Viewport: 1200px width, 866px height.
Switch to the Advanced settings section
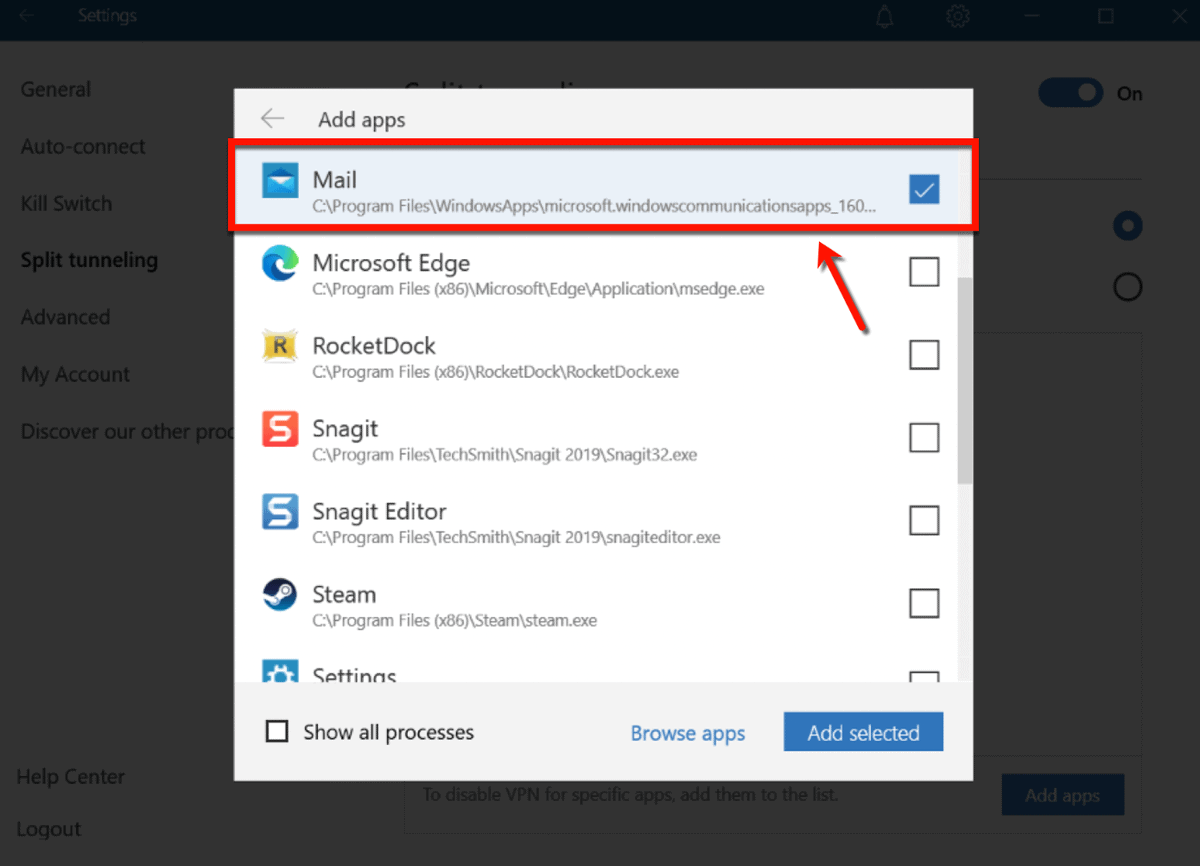point(64,317)
